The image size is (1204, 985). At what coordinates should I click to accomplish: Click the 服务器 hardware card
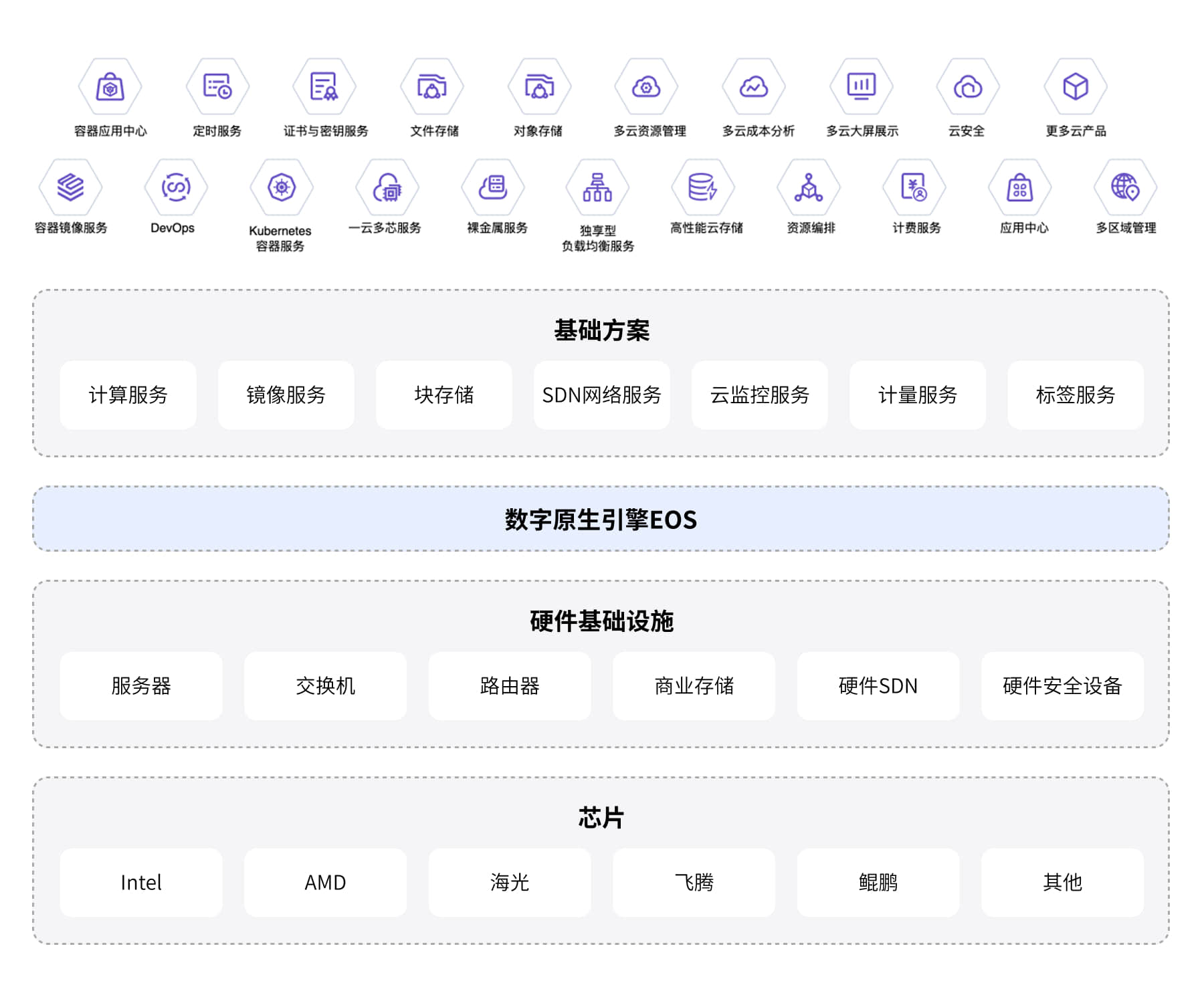point(141,686)
